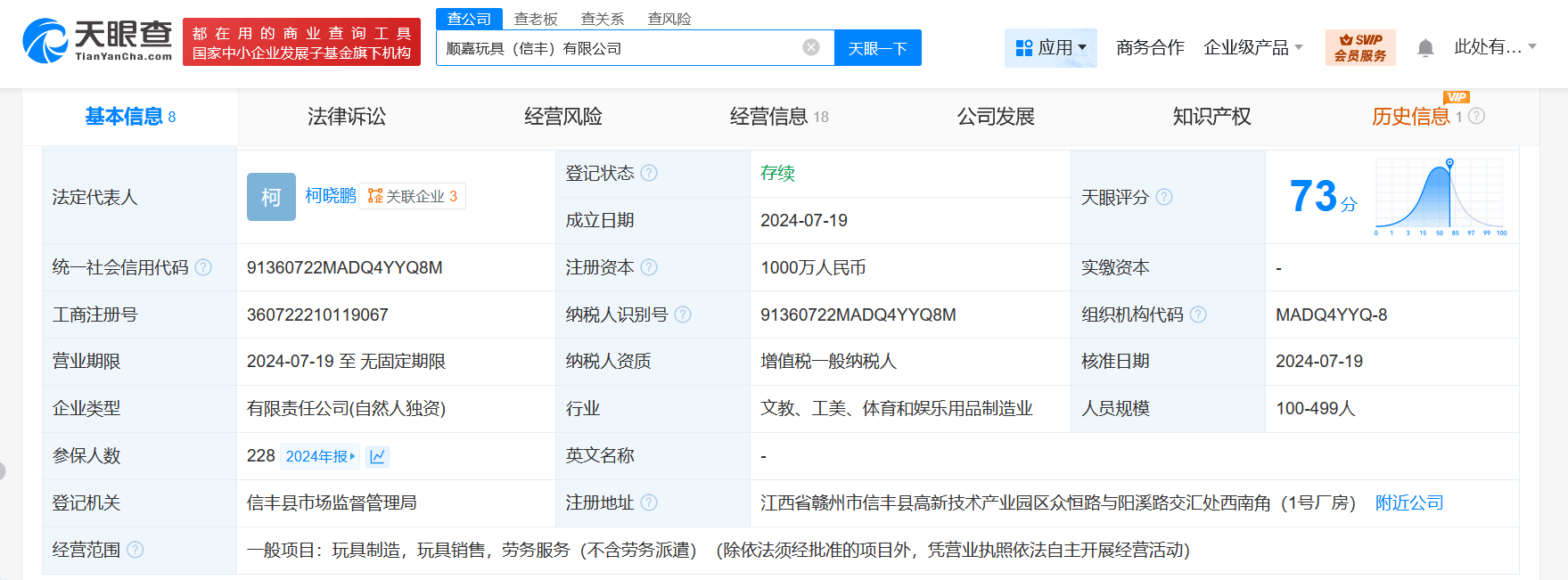Open 商务合作 link
1568x580 pixels.
coord(1150,47)
